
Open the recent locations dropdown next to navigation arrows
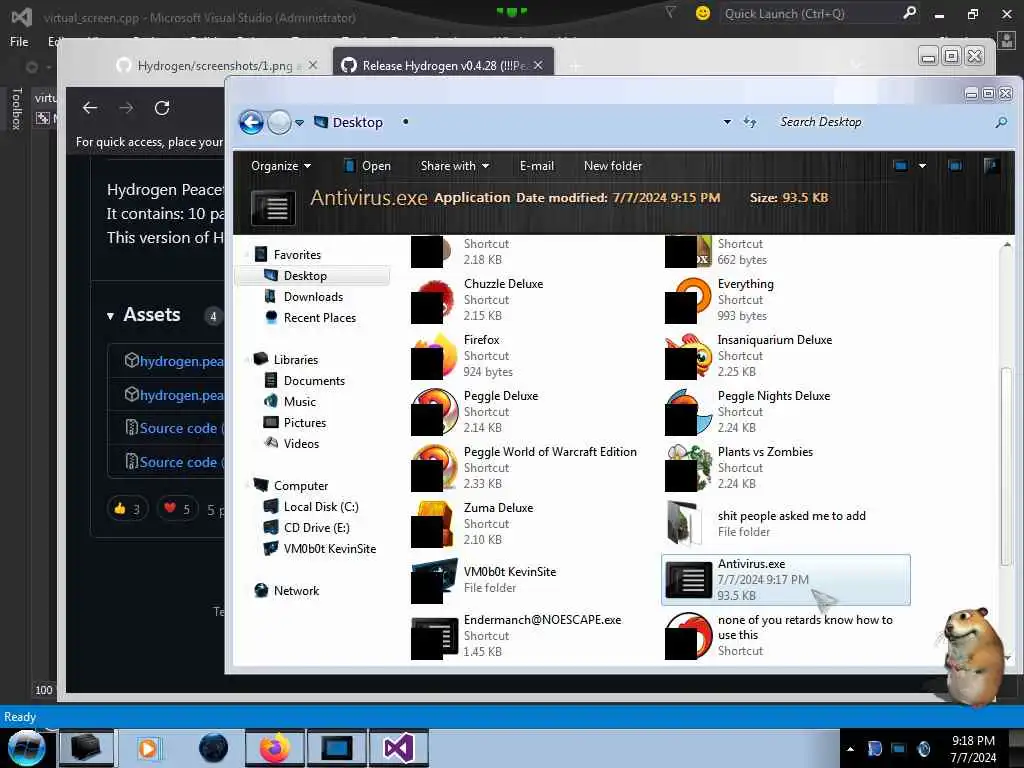(299, 123)
